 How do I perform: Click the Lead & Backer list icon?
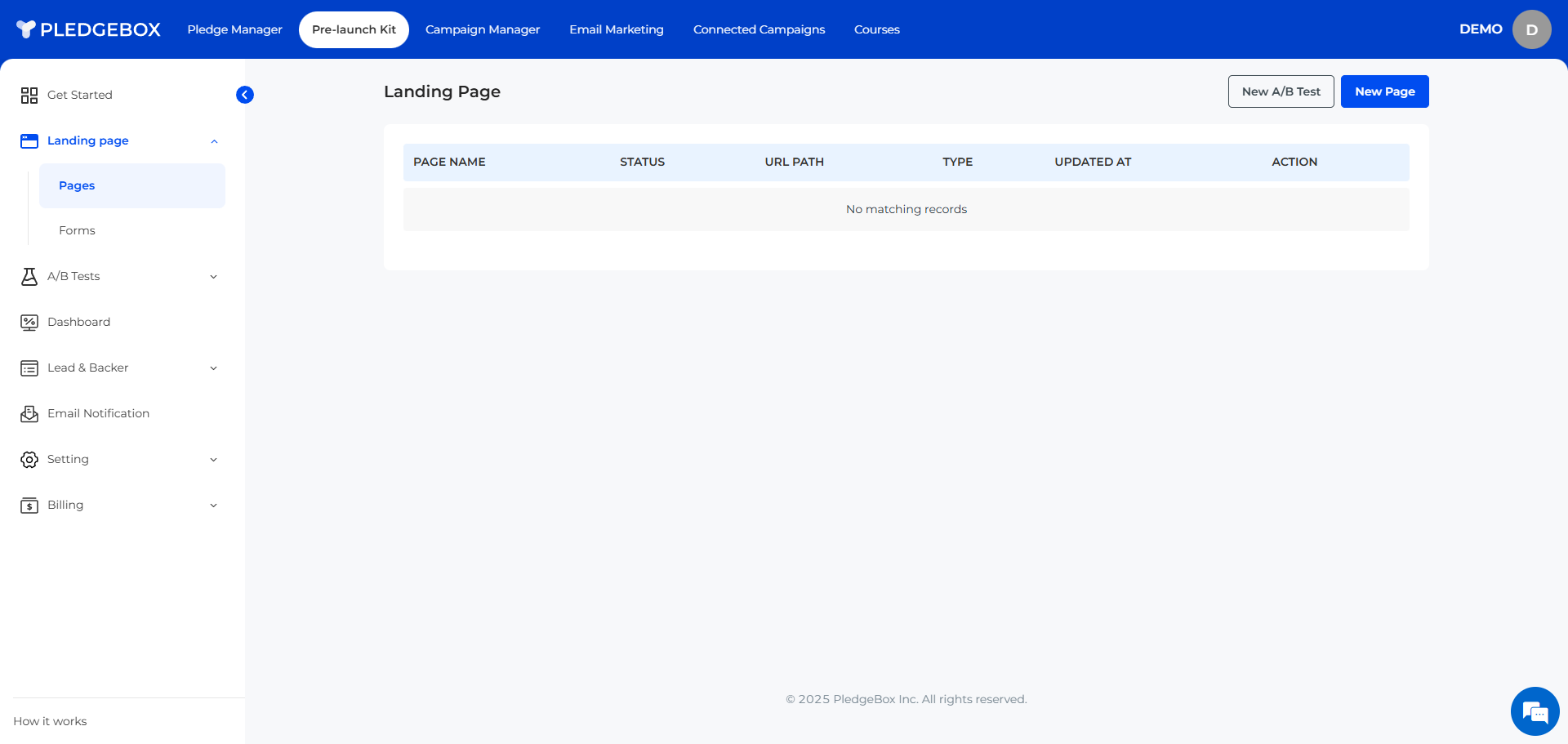click(x=29, y=368)
